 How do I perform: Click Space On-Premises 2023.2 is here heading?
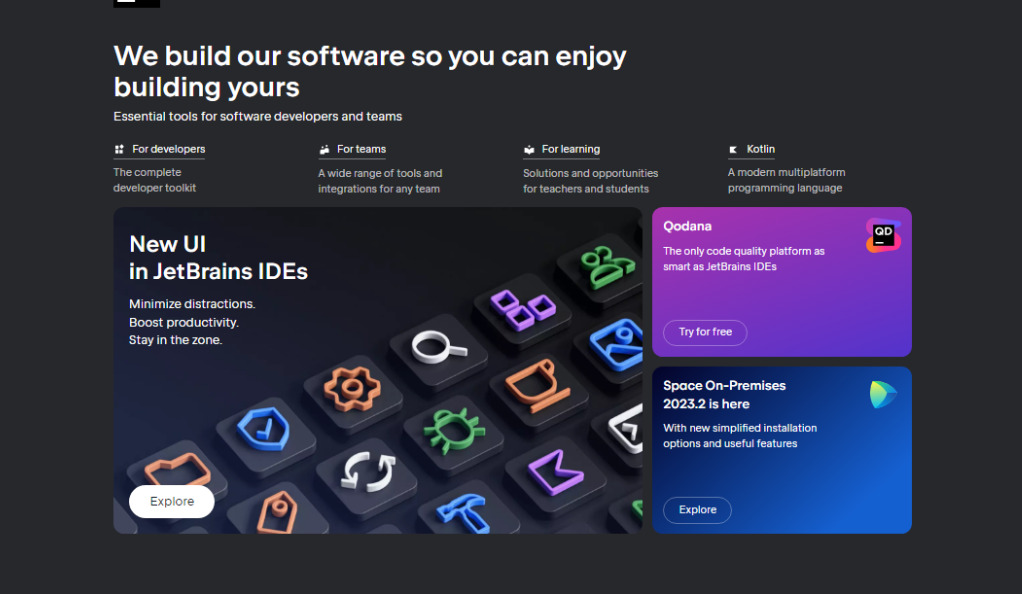[724, 394]
